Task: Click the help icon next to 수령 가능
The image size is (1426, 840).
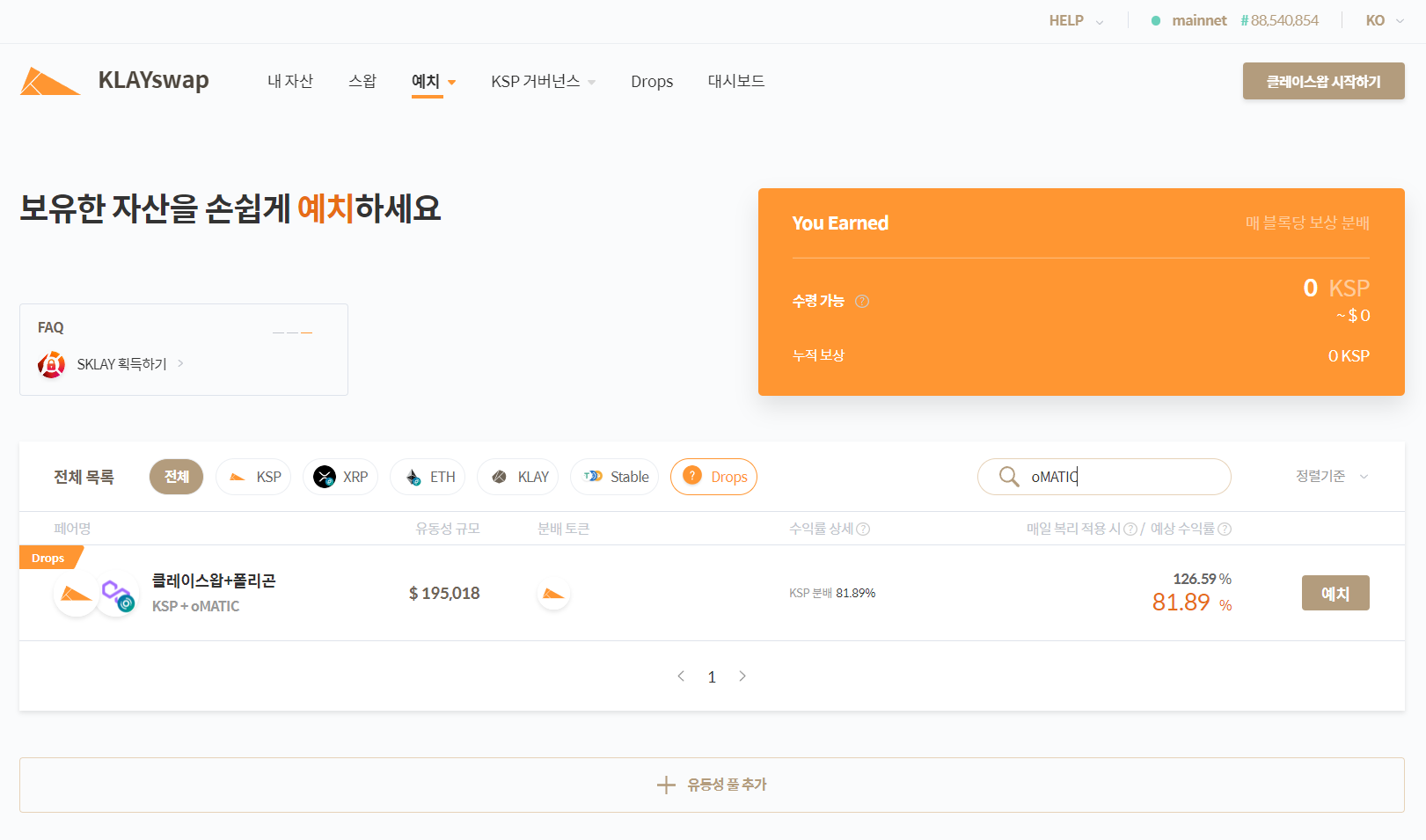Action: point(862,301)
